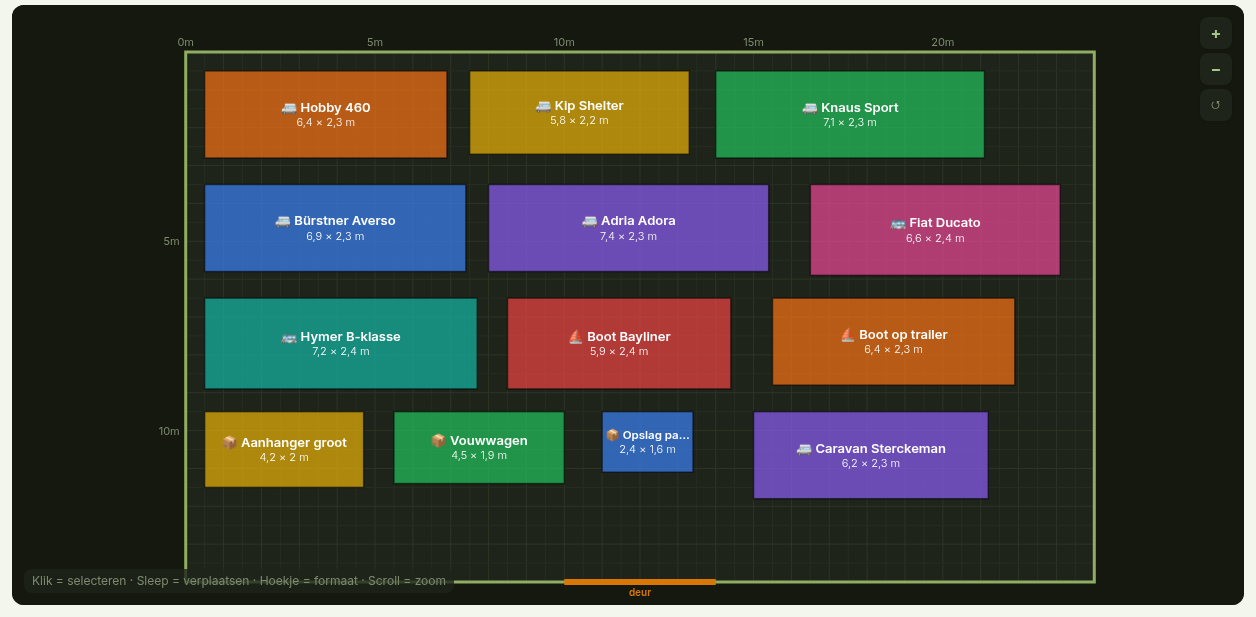Click the "6,4 × 2,3 m" size on Boot op trailer
1256x617 pixels.
pos(894,350)
